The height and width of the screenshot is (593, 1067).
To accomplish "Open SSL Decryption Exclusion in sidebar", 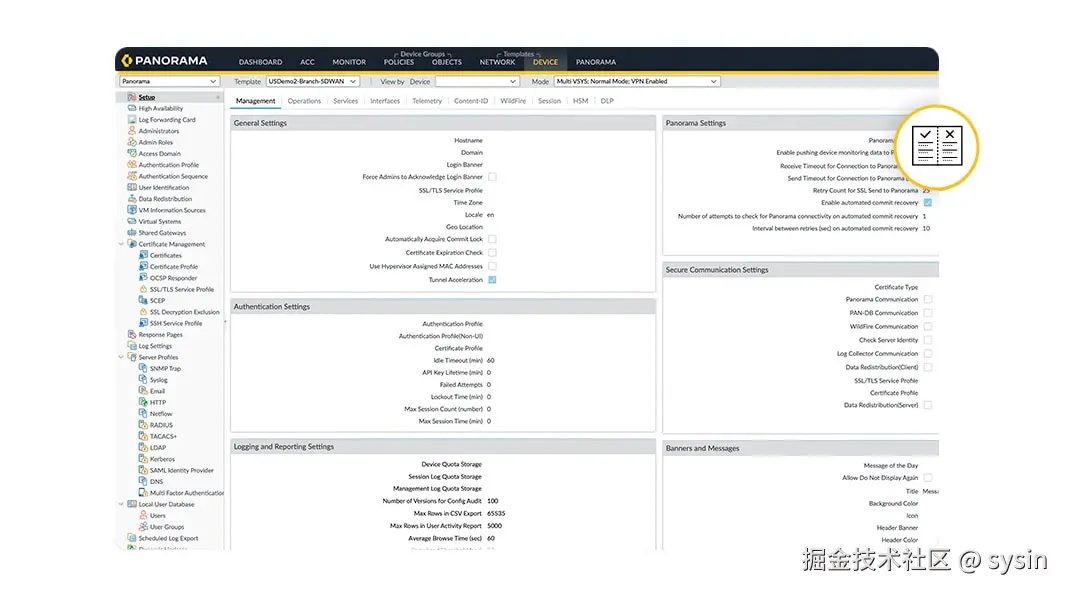I will [184, 312].
